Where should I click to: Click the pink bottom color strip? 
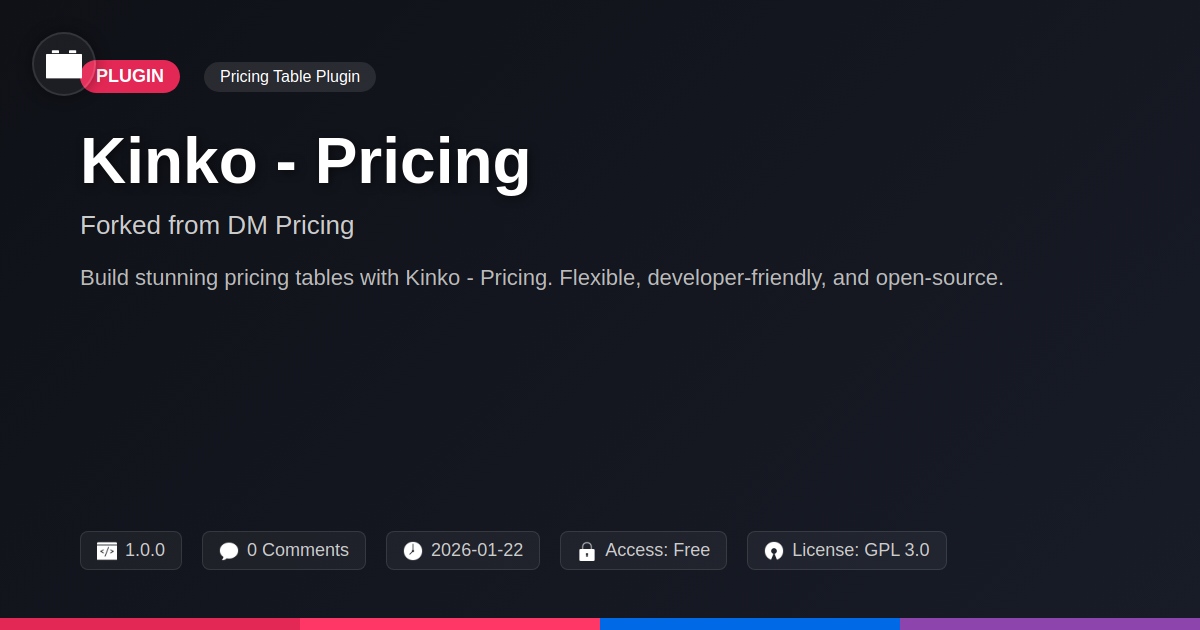(450, 624)
